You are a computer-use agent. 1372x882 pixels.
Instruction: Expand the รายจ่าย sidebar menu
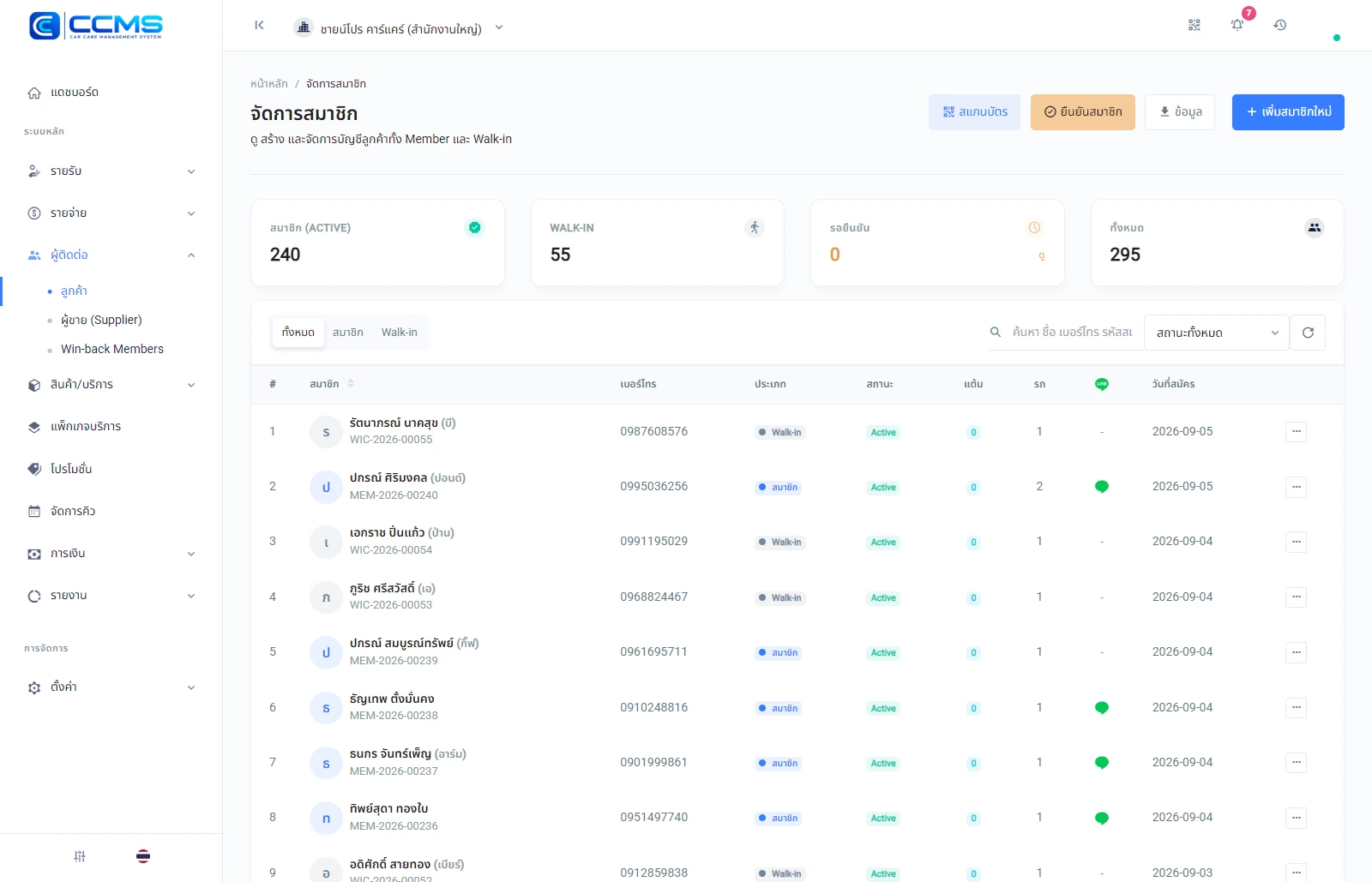[111, 213]
